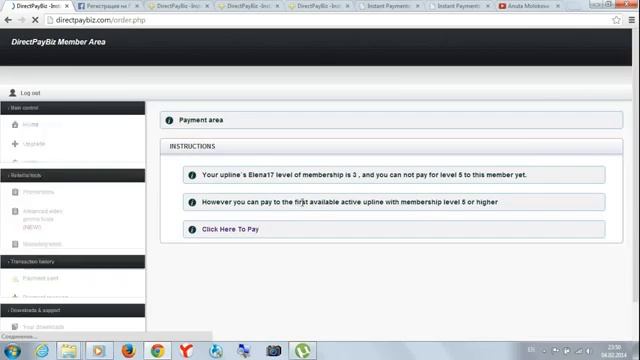Click the icon beside Your downloads

pyautogui.click(x=15, y=327)
